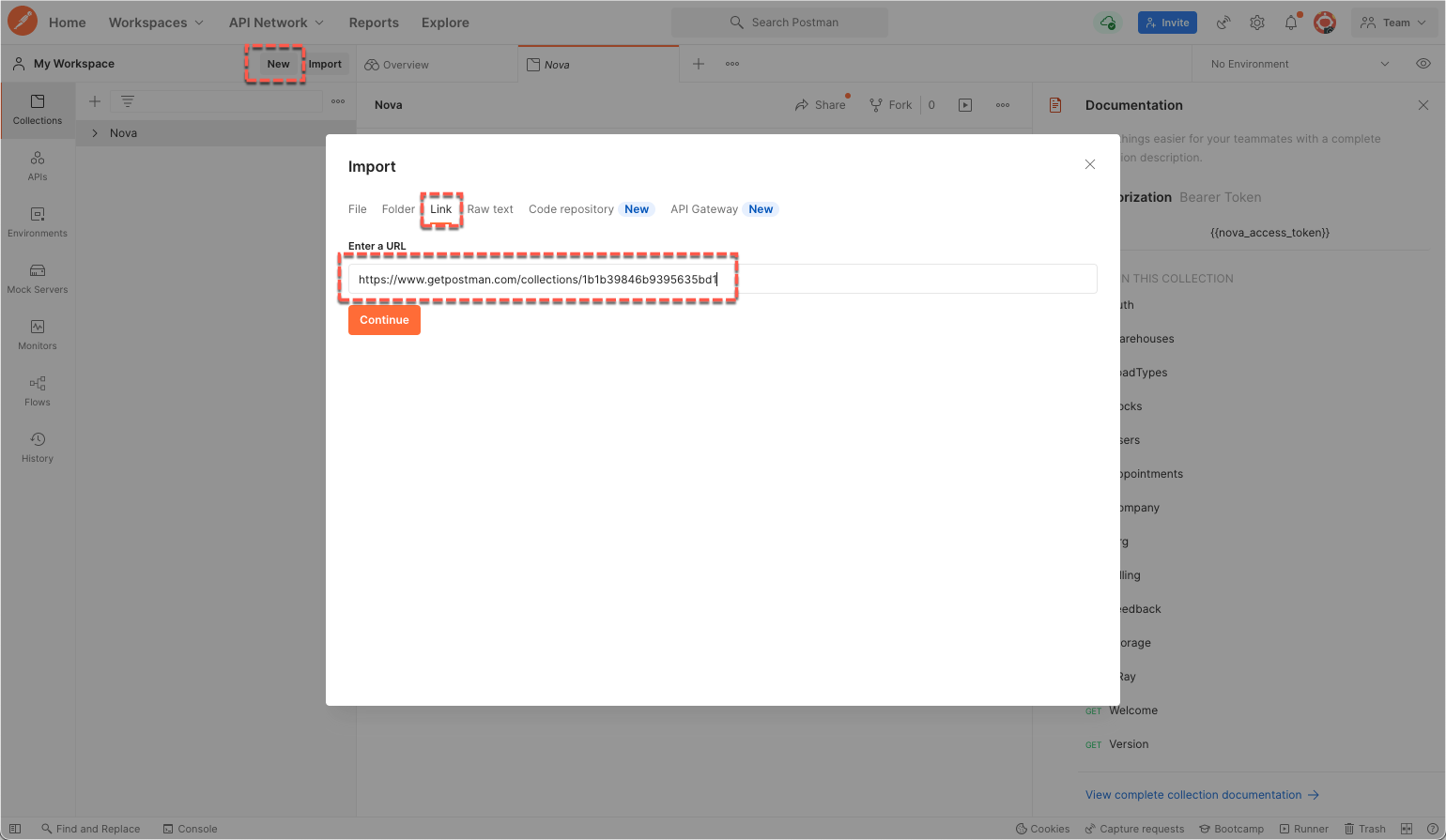Open Runner in status bar
Image resolution: width=1446 pixels, height=840 pixels.
1304,829
